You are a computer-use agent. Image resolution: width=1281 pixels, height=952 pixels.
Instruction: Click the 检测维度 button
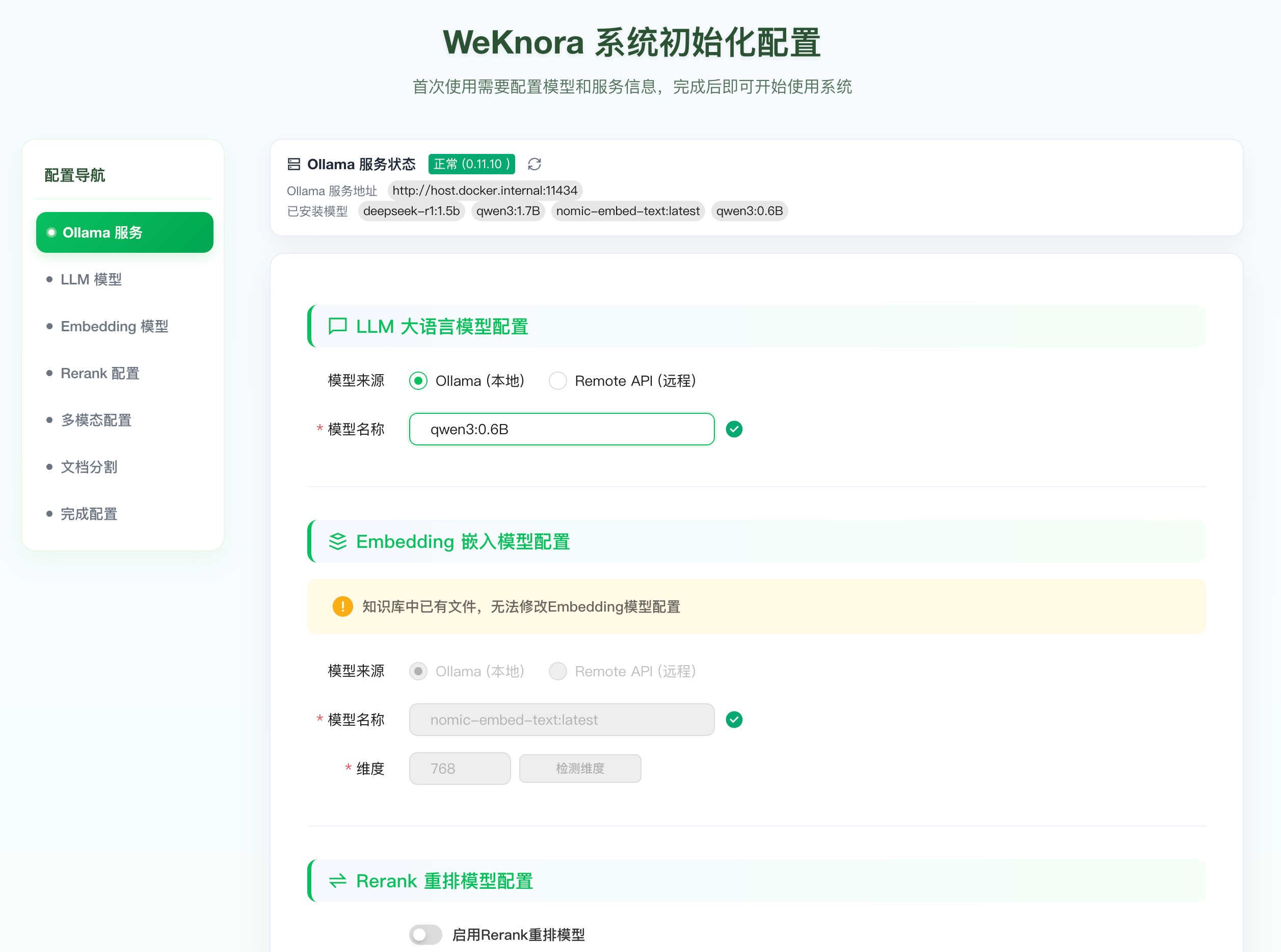coord(580,768)
